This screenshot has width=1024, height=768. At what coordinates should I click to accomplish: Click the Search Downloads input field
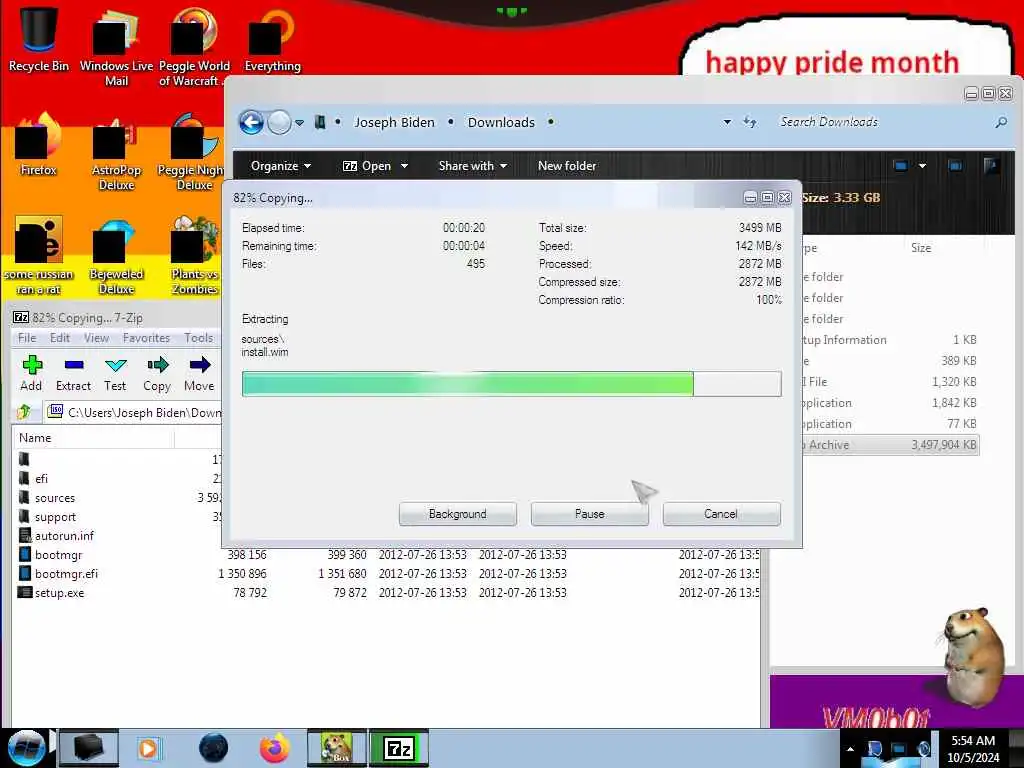coord(882,122)
